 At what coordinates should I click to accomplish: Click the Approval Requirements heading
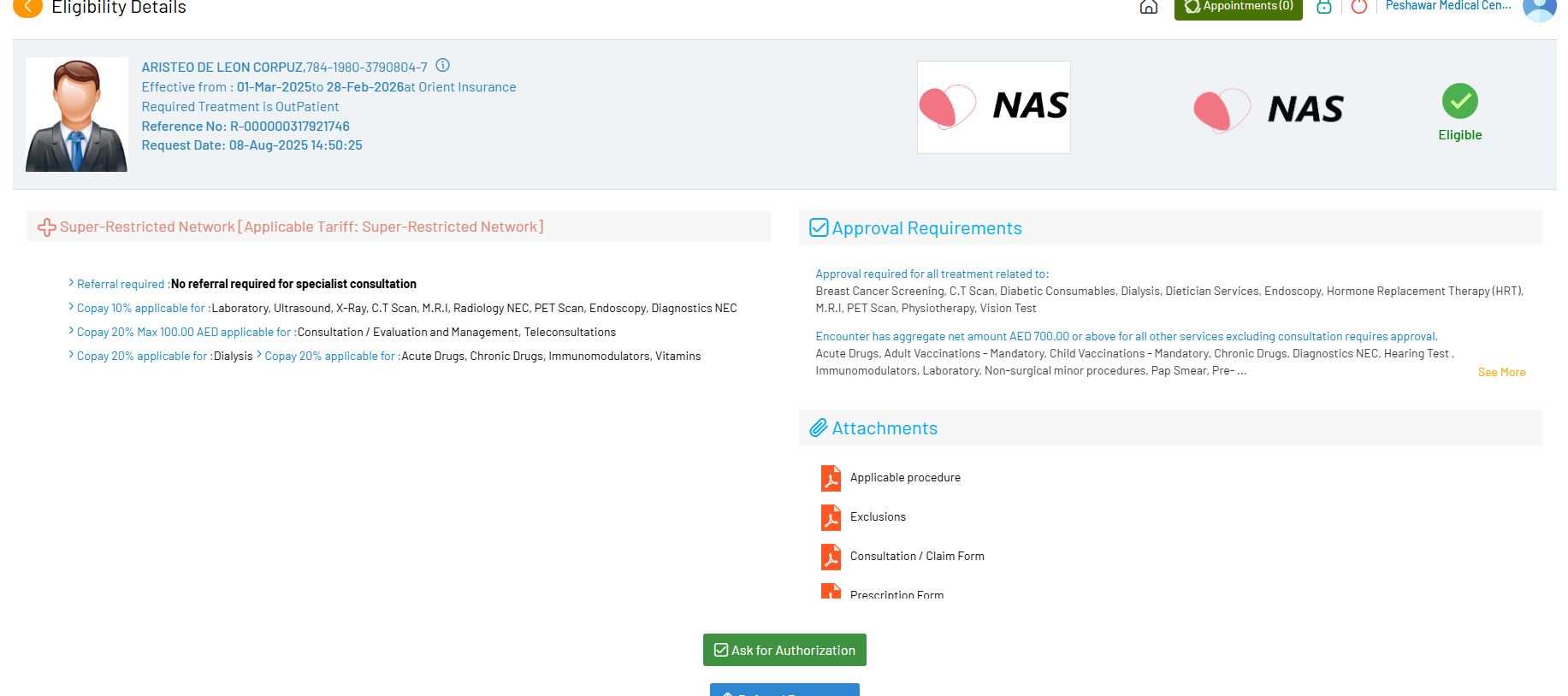pyautogui.click(x=927, y=228)
